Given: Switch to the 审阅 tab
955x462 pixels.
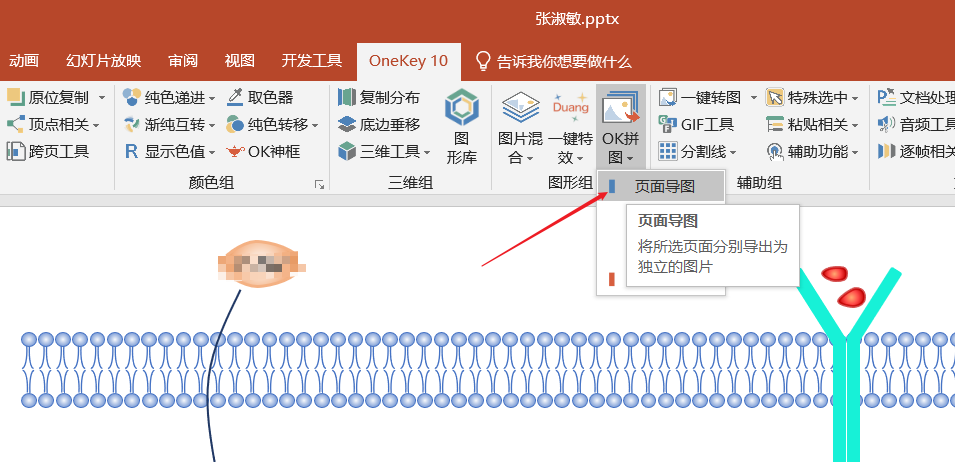Looking at the screenshot, I should click(183, 61).
